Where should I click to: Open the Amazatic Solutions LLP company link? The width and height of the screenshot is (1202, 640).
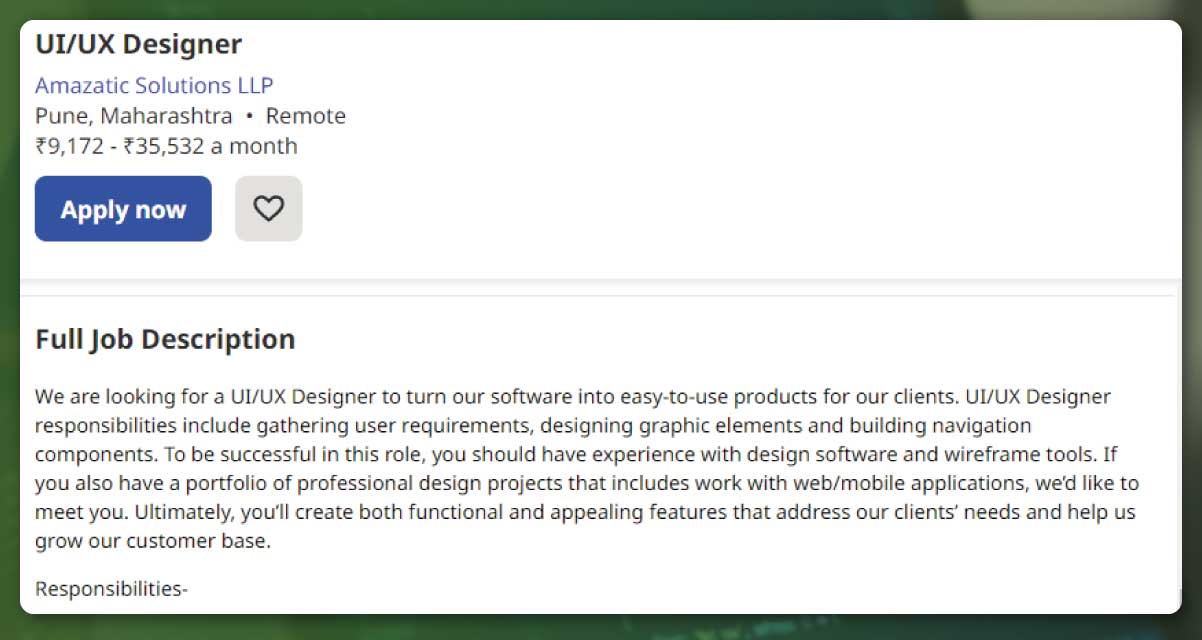pos(154,85)
